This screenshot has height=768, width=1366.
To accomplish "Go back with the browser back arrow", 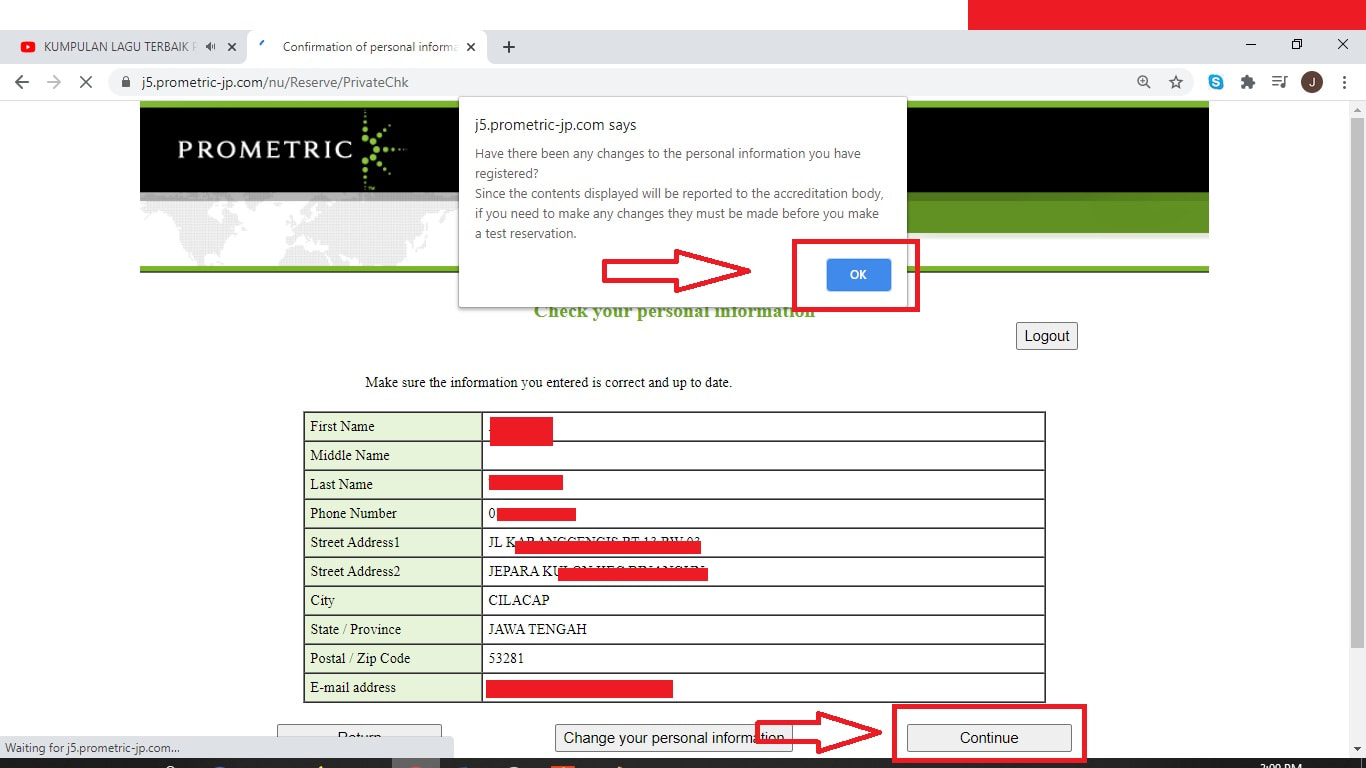I will coord(22,82).
